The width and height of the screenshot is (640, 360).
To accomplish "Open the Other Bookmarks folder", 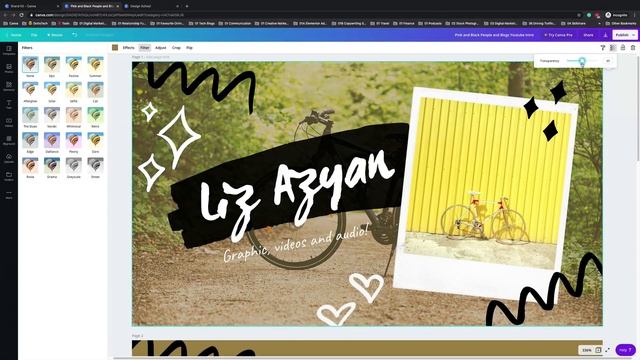I will 620,23.
